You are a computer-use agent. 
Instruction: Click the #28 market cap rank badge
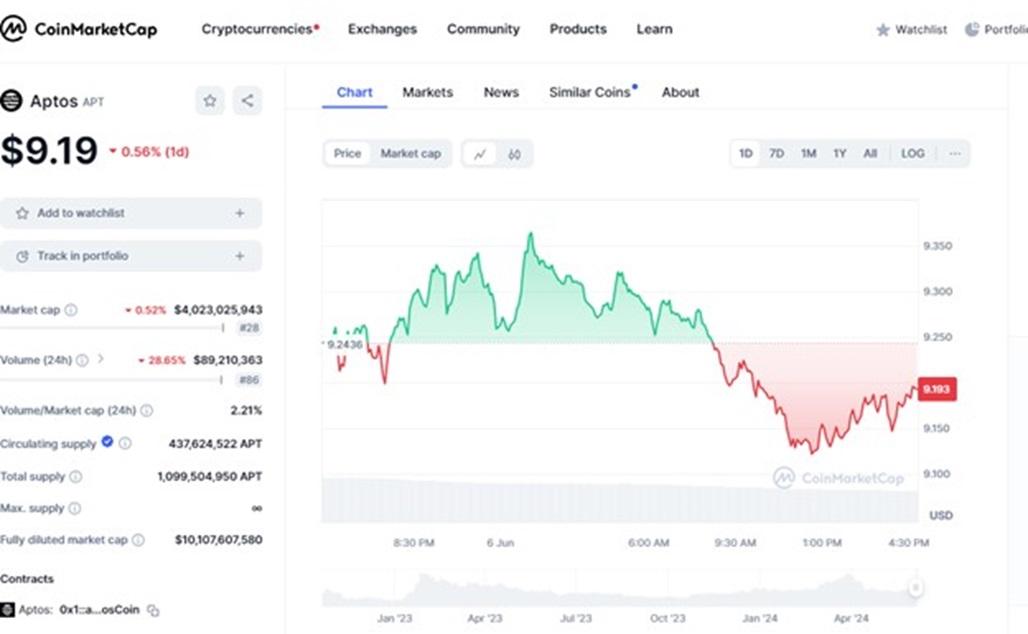(x=249, y=328)
